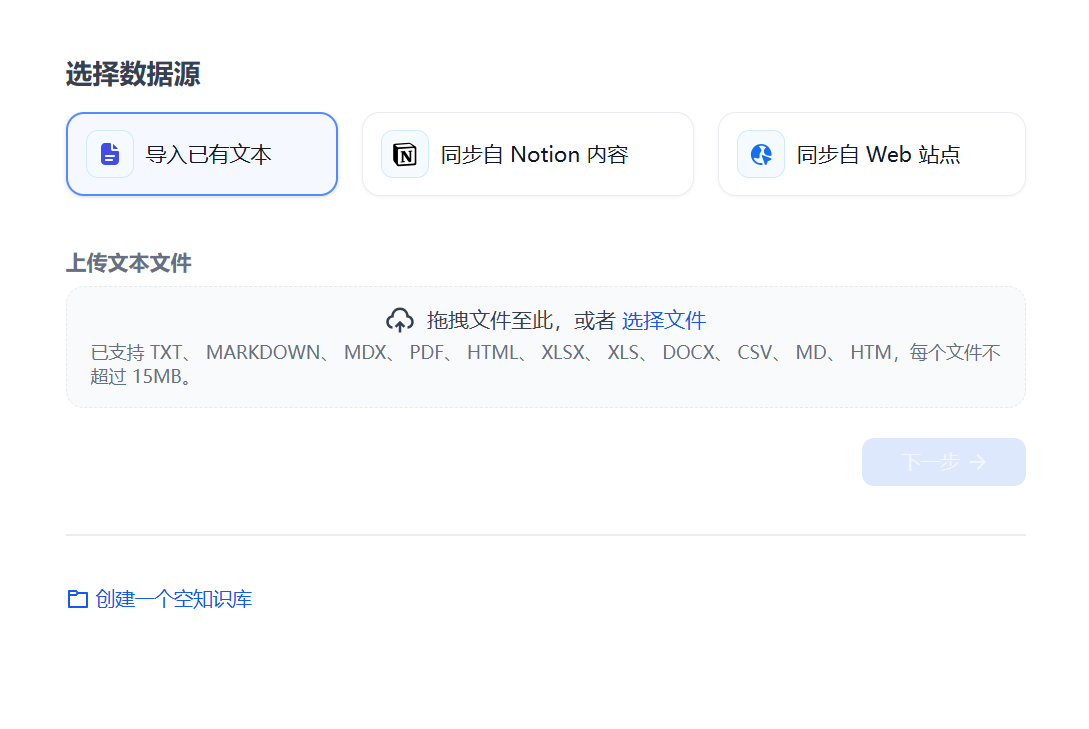Click the horizontal divider above 创建一个空知识库
The image size is (1089, 729).
(x=545, y=535)
